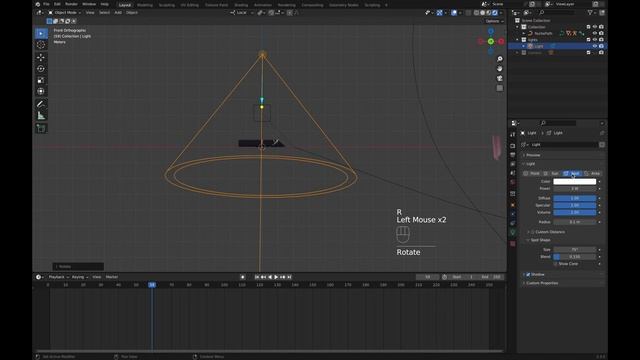The image size is (640, 360).
Task: Select the Annotate tool
Action: [41, 104]
